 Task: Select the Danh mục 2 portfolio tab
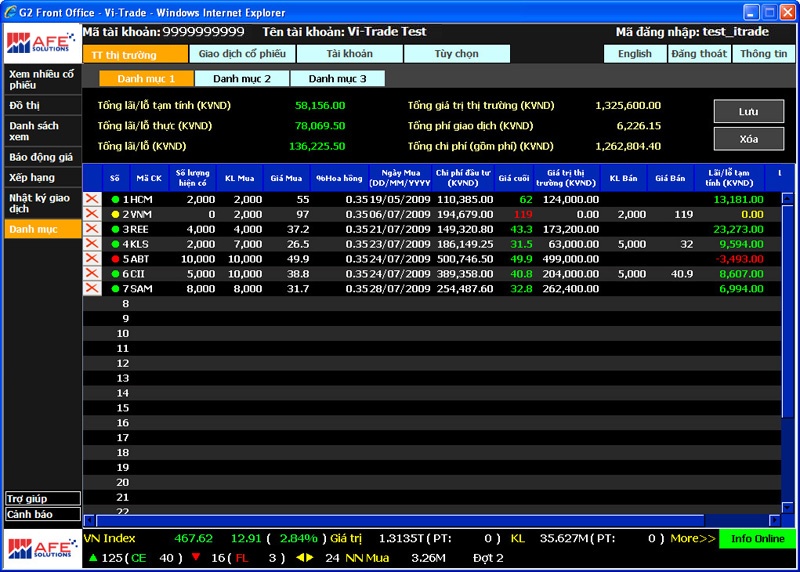point(242,79)
